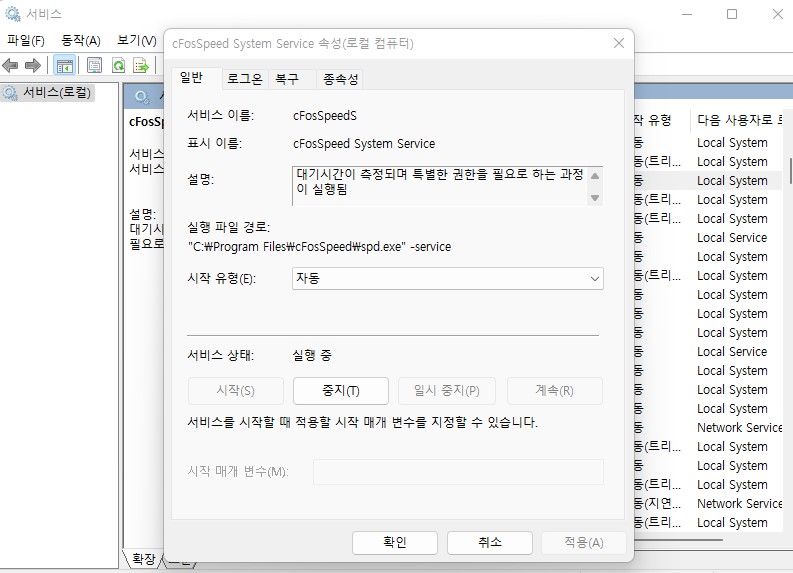Open the 시작 유형 dropdown showing 자동
Viewport: 793px width, 573px height.
pos(448,278)
